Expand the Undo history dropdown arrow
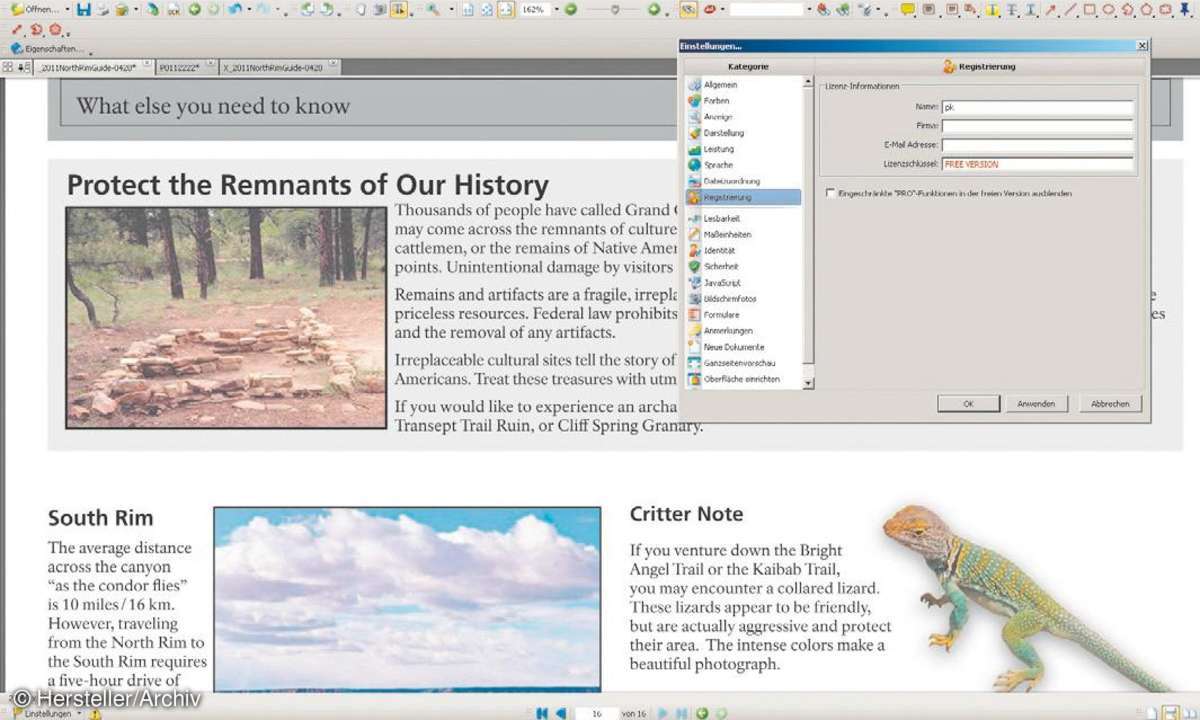The width and height of the screenshot is (1200, 720). (249, 9)
